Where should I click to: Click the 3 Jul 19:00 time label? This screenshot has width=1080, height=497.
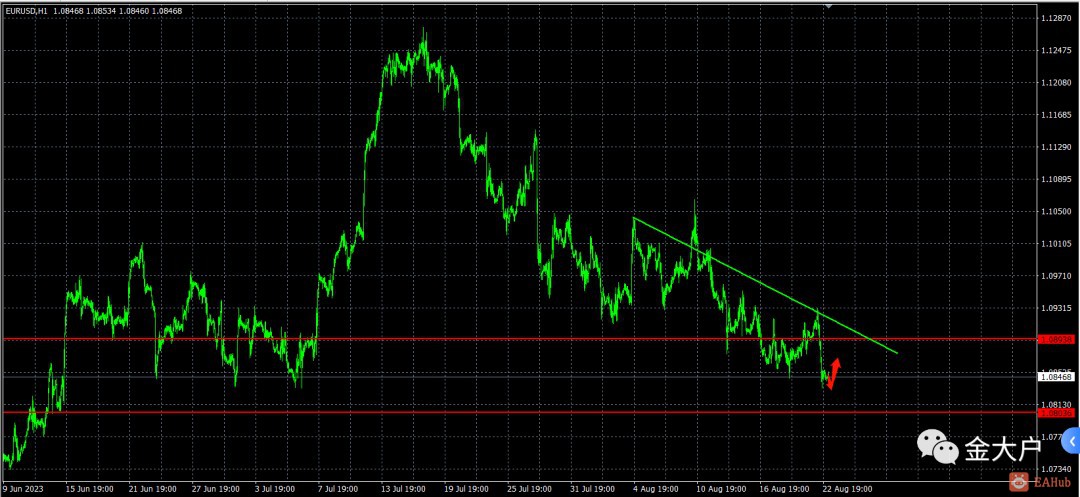click(x=277, y=489)
